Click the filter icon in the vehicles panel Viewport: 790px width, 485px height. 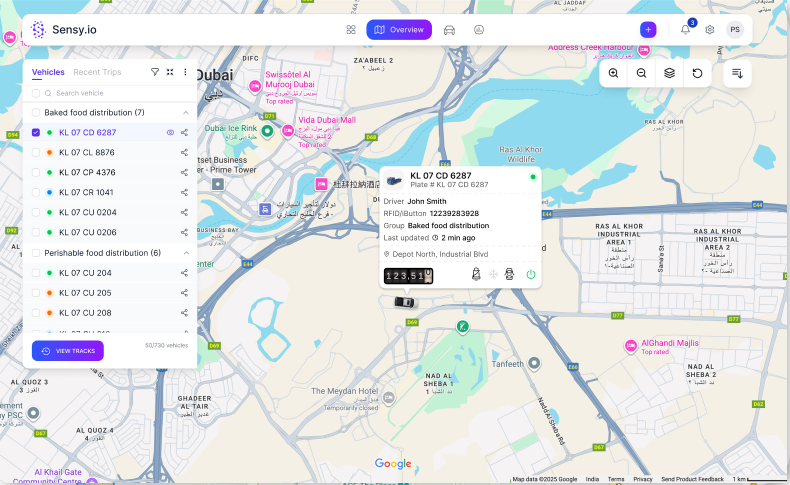[x=155, y=72]
